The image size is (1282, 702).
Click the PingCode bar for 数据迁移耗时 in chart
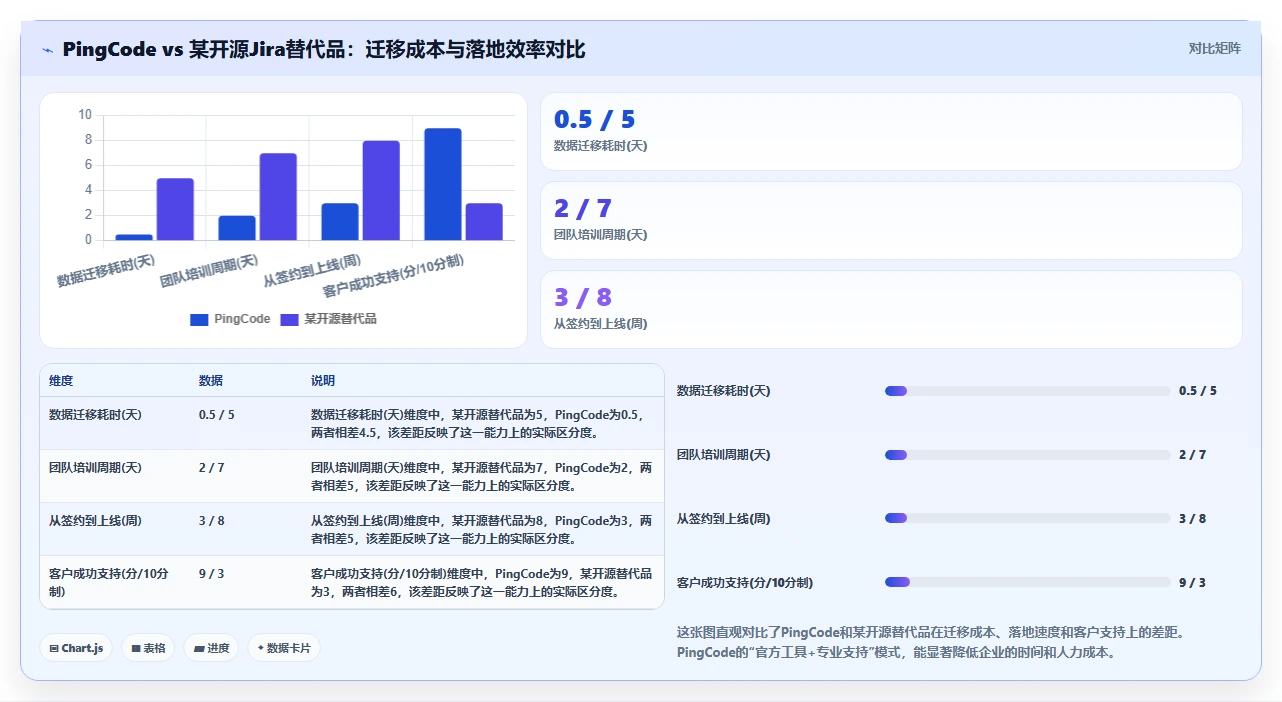[134, 237]
